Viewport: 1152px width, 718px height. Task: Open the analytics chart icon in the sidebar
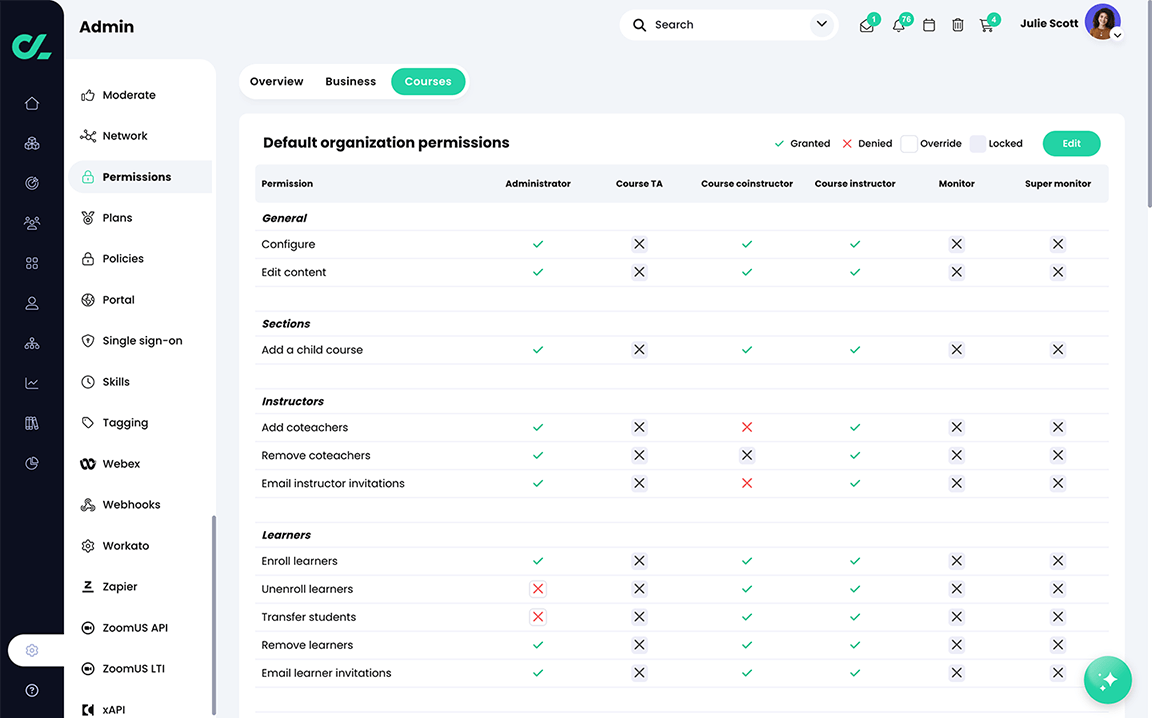click(x=31, y=382)
